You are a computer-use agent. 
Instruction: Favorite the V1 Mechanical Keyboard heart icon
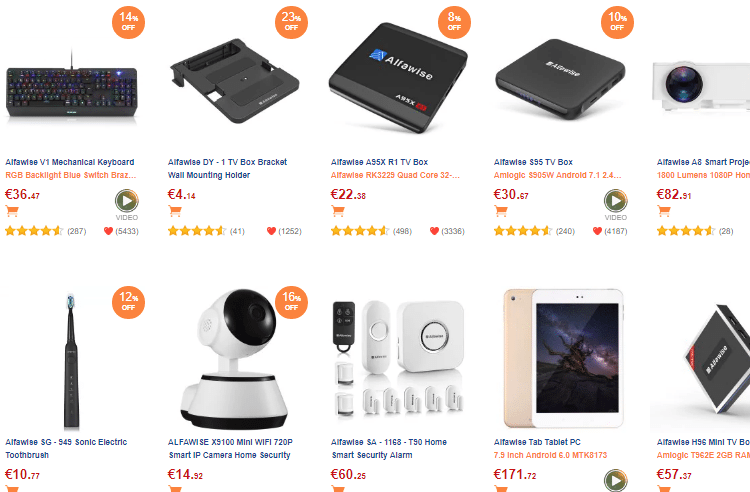pyautogui.click(x=108, y=231)
